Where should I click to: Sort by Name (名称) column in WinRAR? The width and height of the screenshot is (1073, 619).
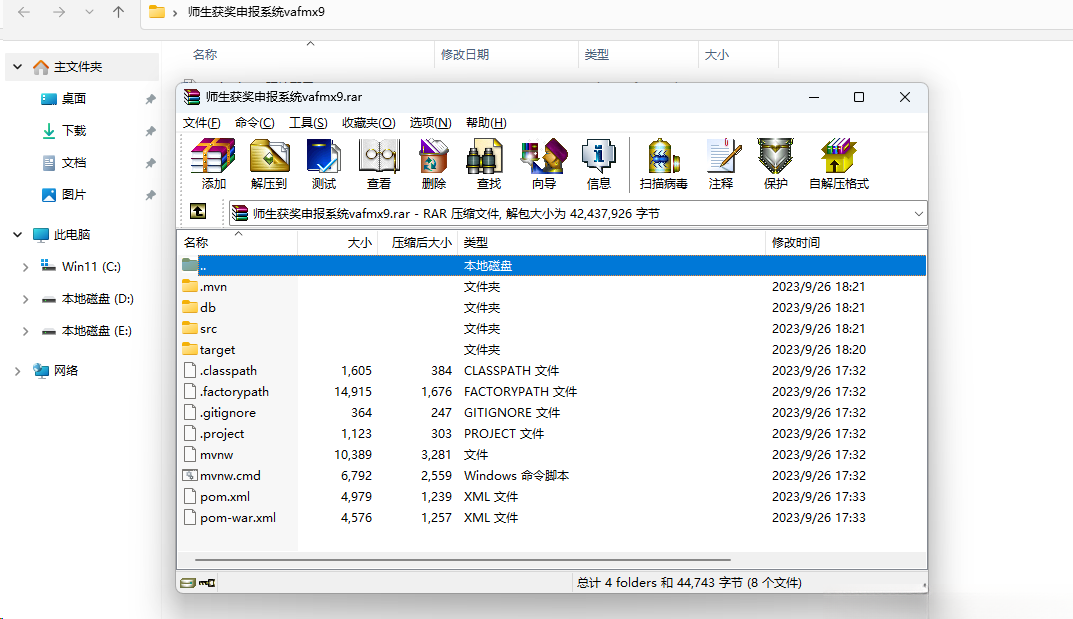pos(237,242)
